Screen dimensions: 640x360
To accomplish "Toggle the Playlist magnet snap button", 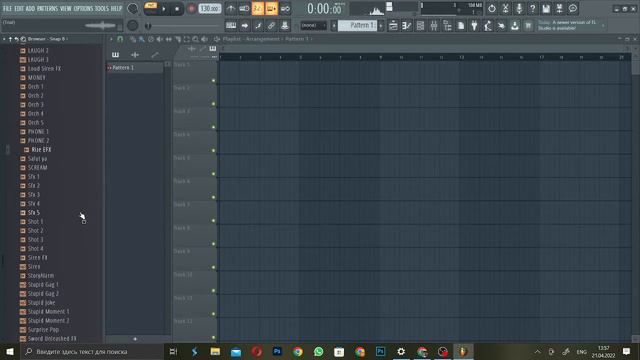I will (x=120, y=39).
